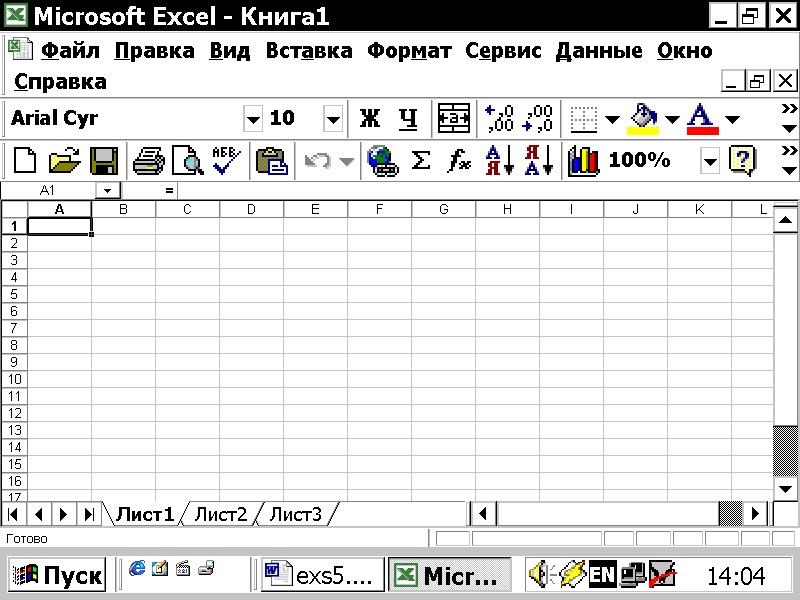
Task: Select the Лист1 sheet tab
Action: 145,514
